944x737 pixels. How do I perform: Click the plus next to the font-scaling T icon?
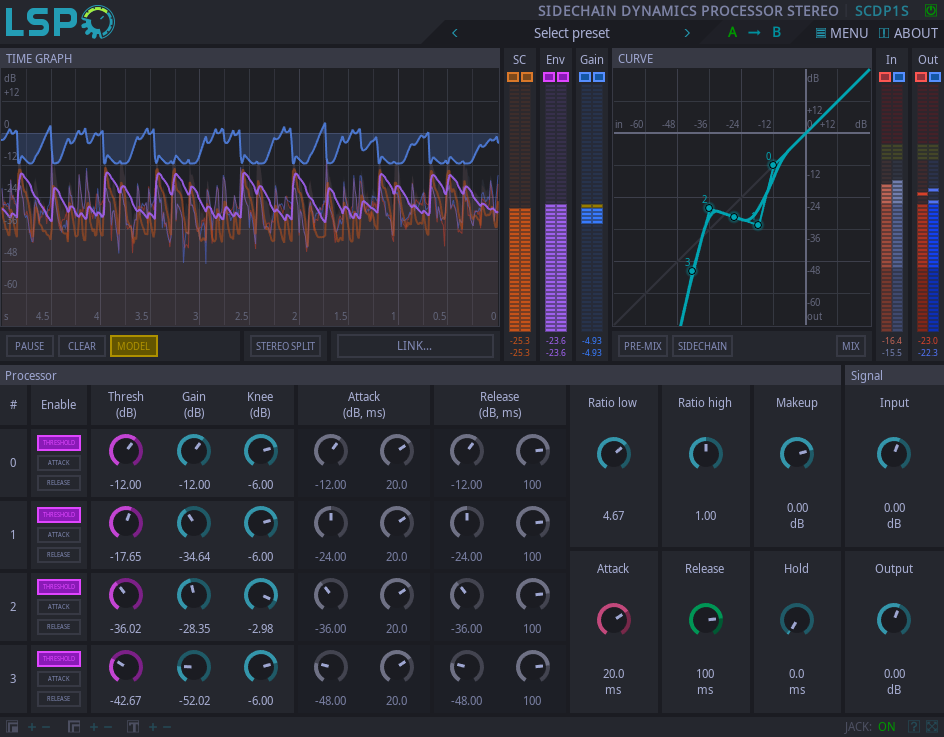pyautogui.click(x=152, y=727)
